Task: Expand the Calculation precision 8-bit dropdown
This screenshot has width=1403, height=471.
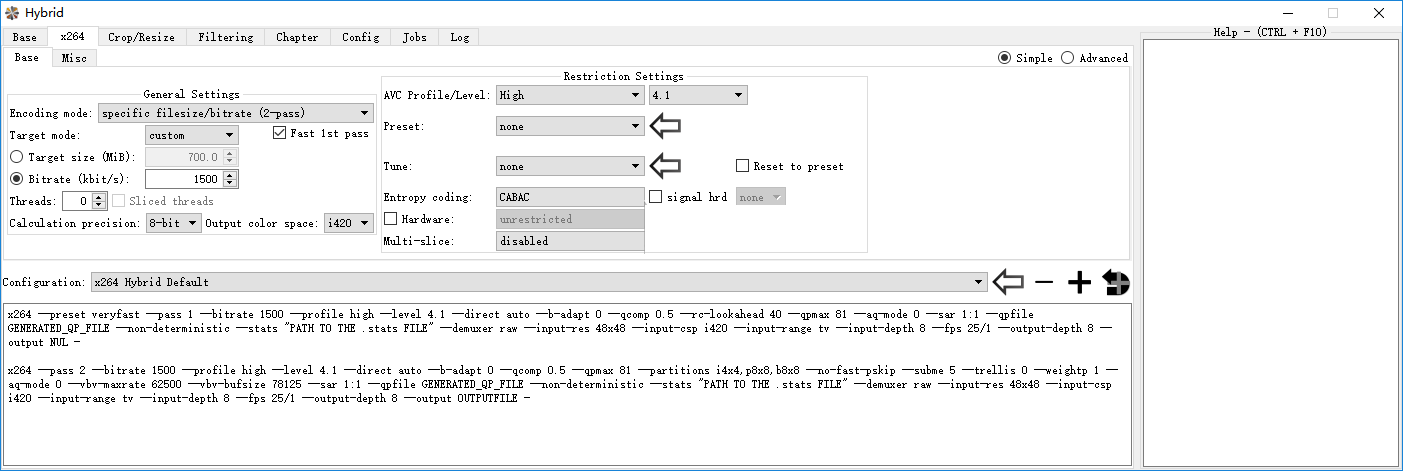Action: click(x=173, y=223)
